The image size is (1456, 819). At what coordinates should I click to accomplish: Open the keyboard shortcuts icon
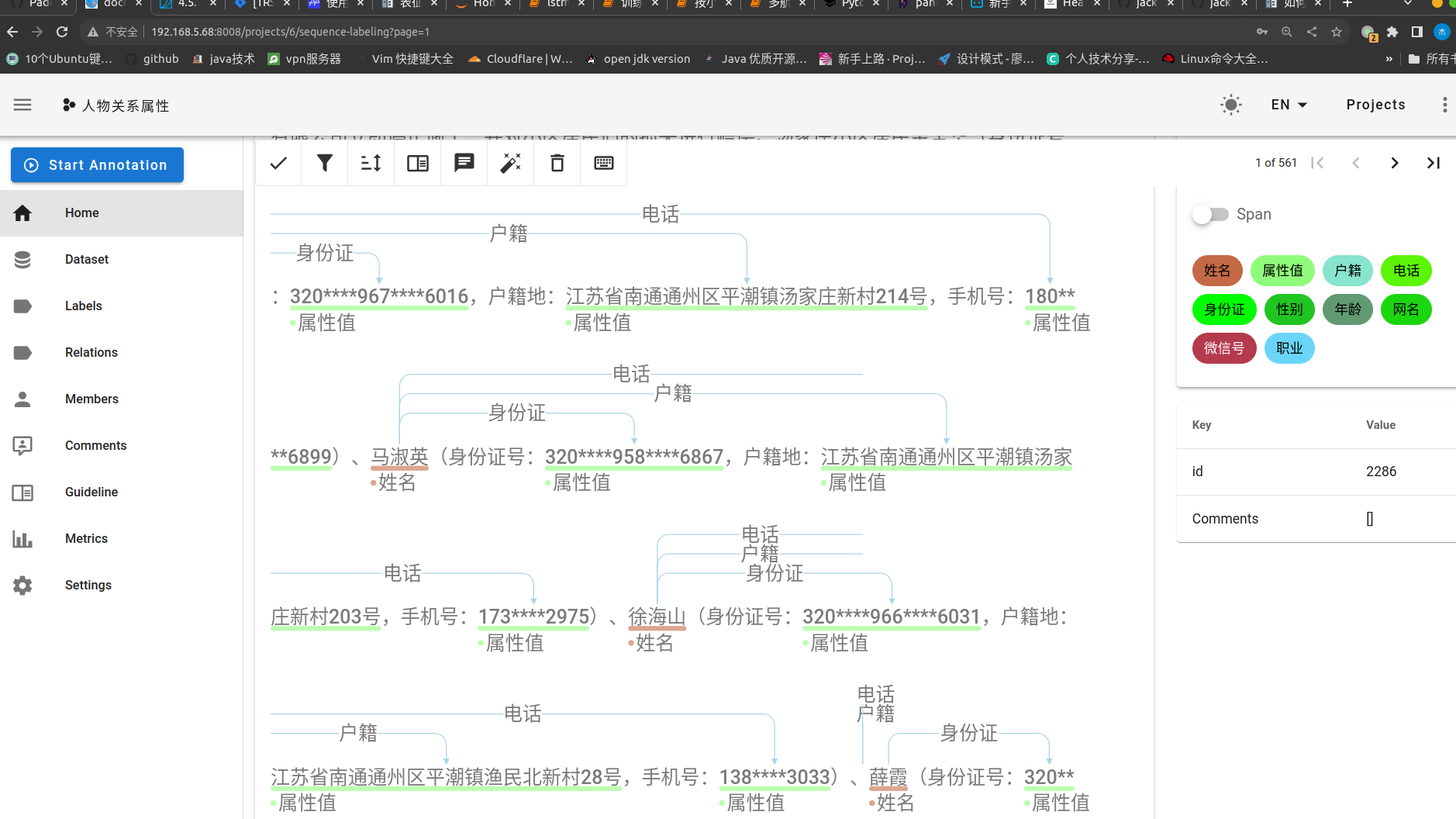click(x=604, y=163)
